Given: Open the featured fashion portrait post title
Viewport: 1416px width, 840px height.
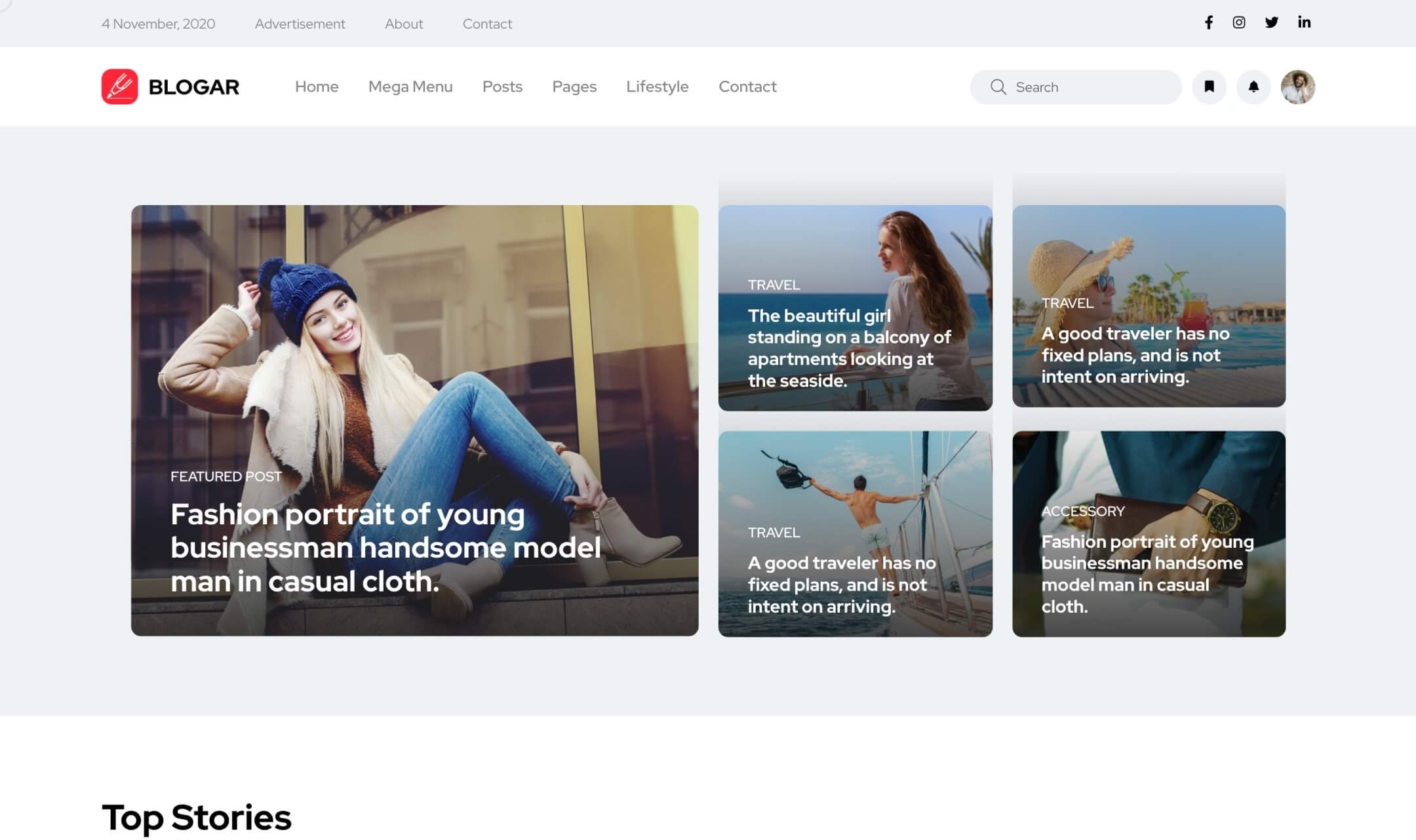Looking at the screenshot, I should 385,548.
